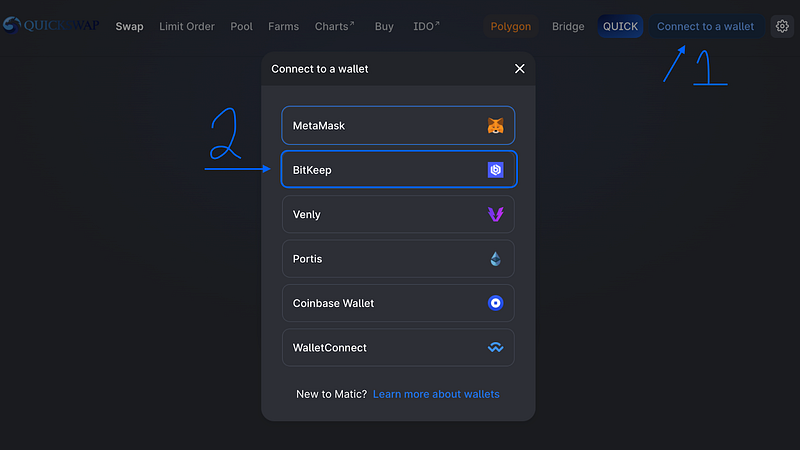Open the Pool section
The image size is (800, 450).
click(x=241, y=27)
